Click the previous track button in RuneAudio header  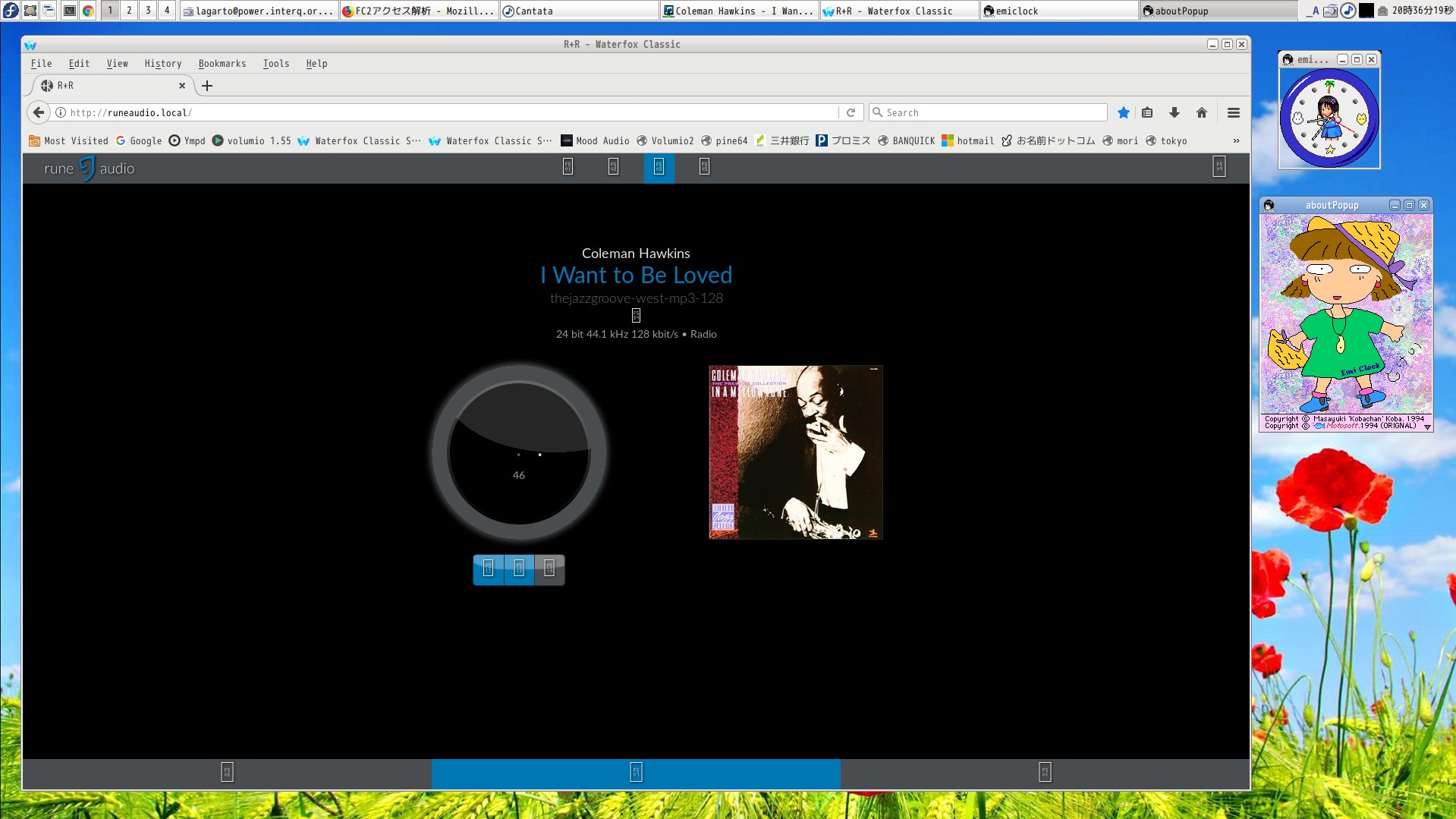(x=568, y=167)
